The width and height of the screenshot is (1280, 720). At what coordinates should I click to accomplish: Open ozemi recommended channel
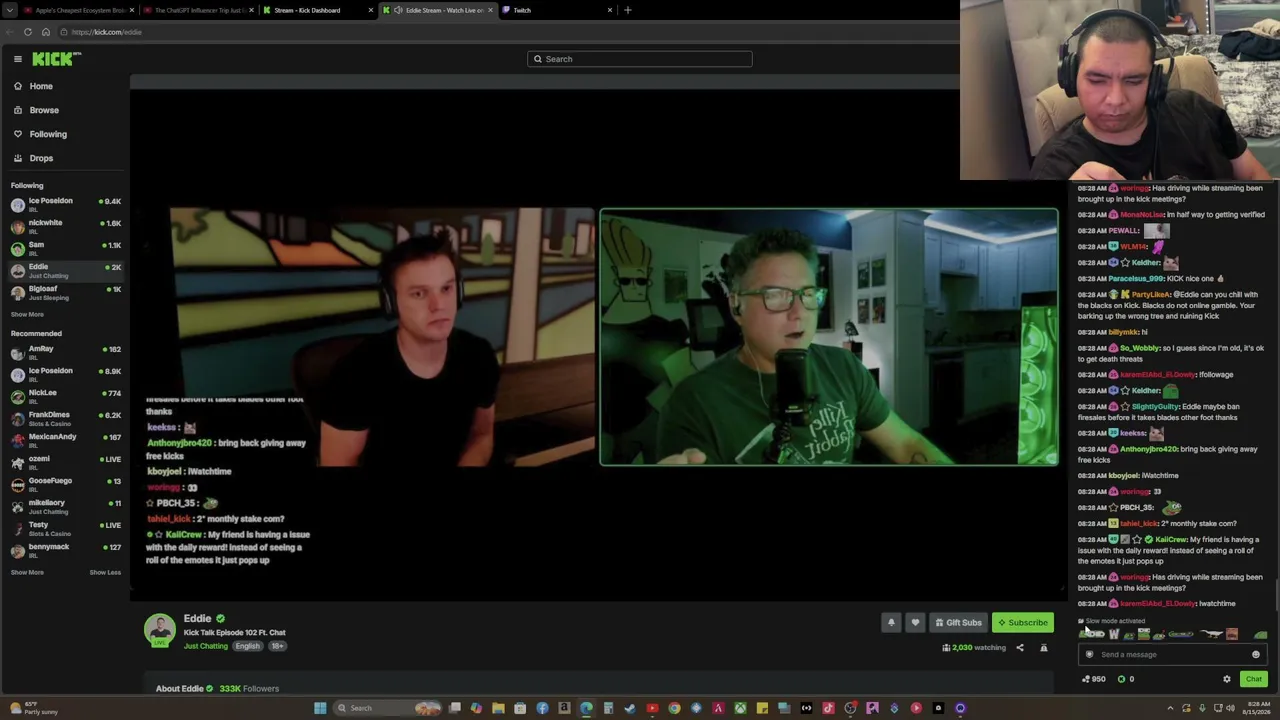(x=65, y=462)
